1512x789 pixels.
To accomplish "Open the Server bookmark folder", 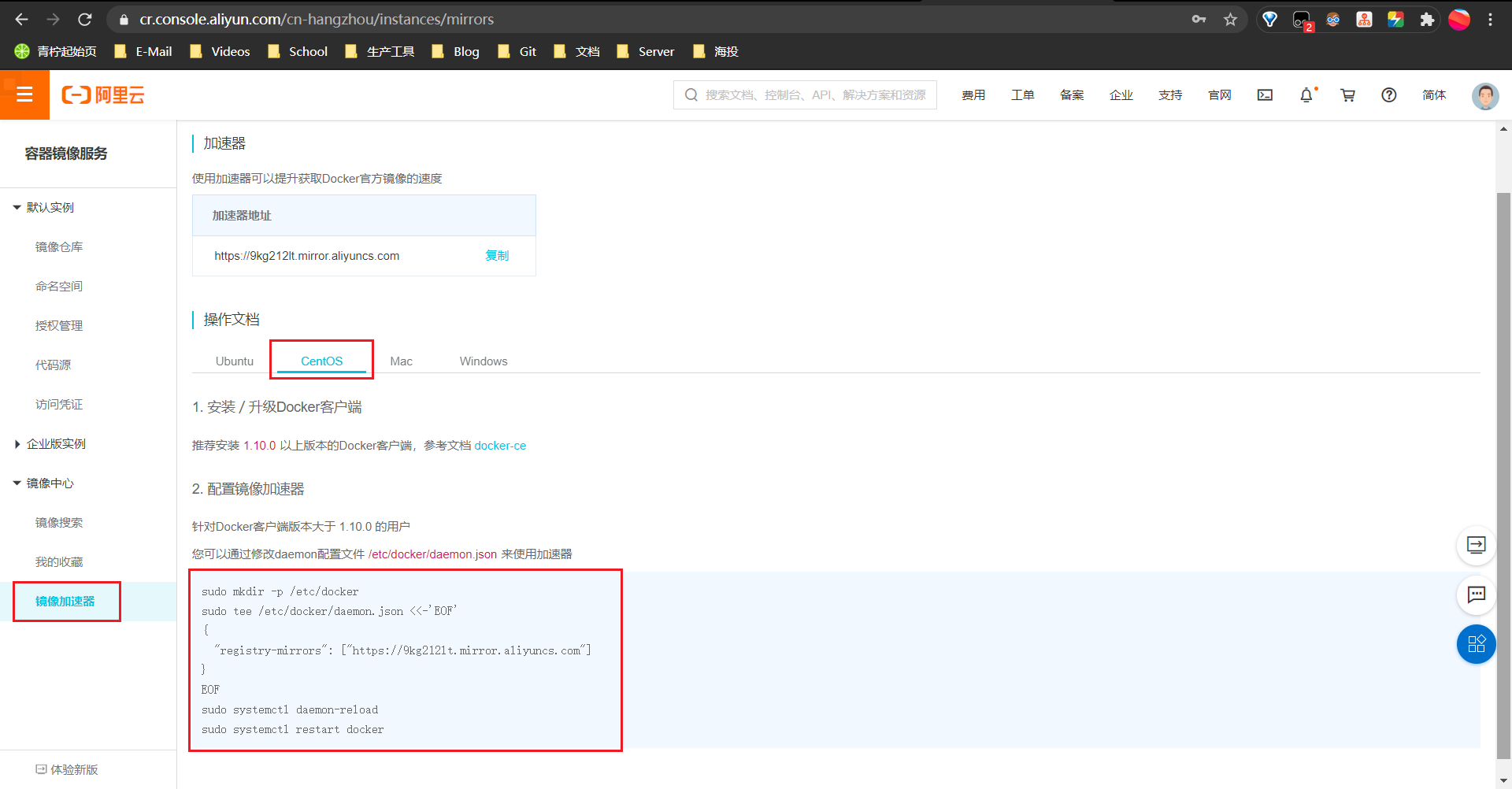I will 646,51.
